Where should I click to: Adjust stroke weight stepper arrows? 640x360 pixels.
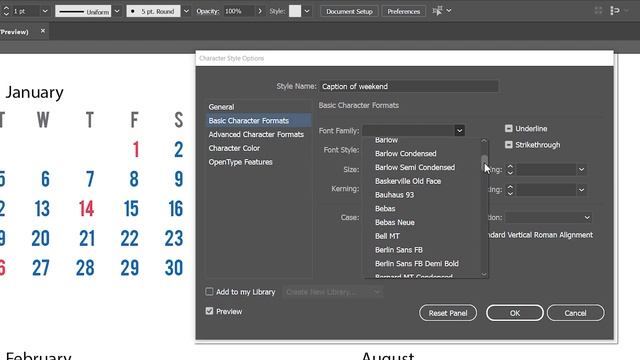6,11
